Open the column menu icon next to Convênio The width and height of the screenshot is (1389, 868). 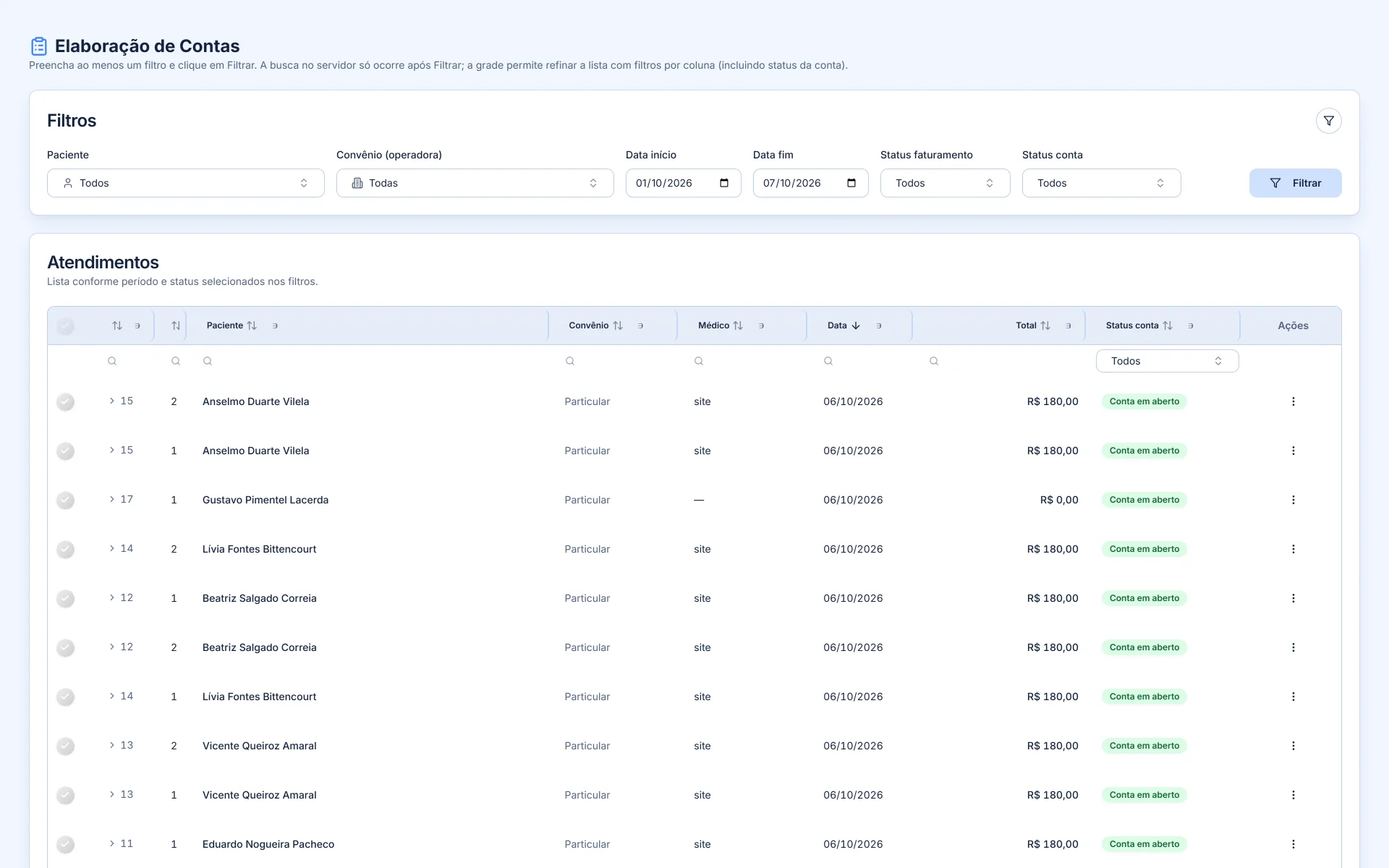[x=640, y=325]
